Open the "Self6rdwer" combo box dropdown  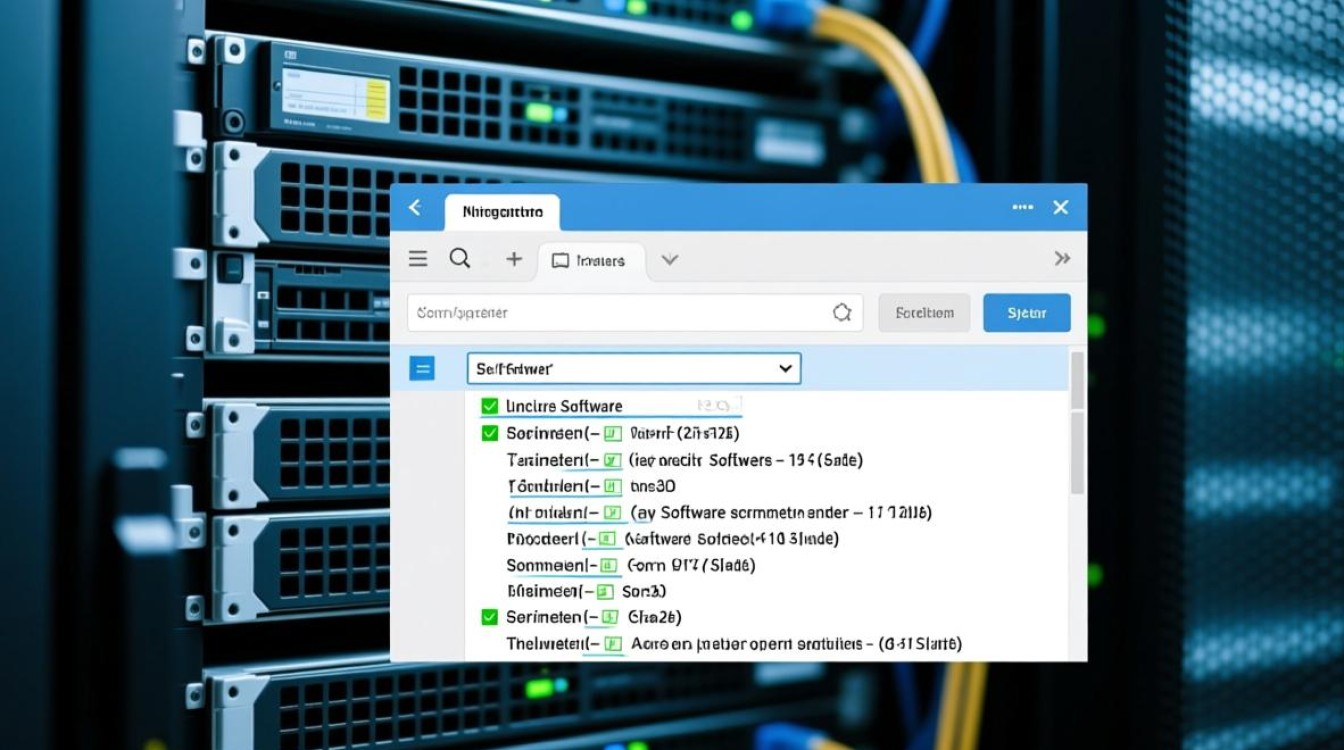tap(634, 369)
